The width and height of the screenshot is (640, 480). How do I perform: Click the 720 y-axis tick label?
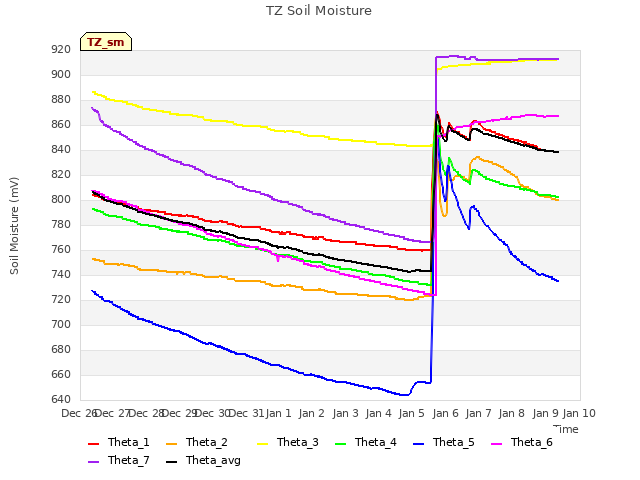coord(61,300)
